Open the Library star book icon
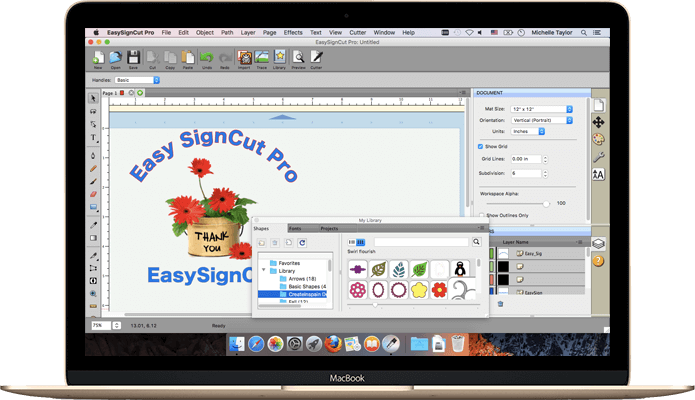695x400 pixels. (x=279, y=58)
